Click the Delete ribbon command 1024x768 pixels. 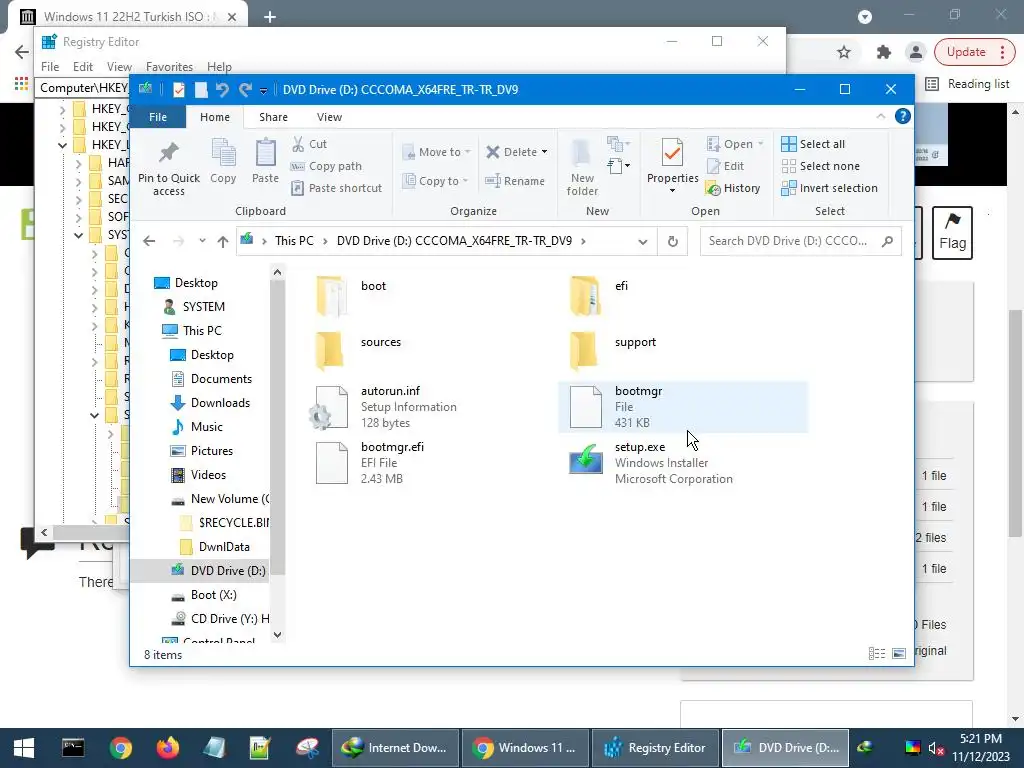pyautogui.click(x=511, y=152)
